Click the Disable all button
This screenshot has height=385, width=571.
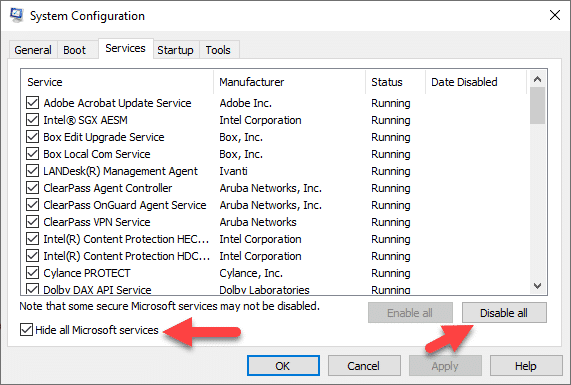pos(504,313)
